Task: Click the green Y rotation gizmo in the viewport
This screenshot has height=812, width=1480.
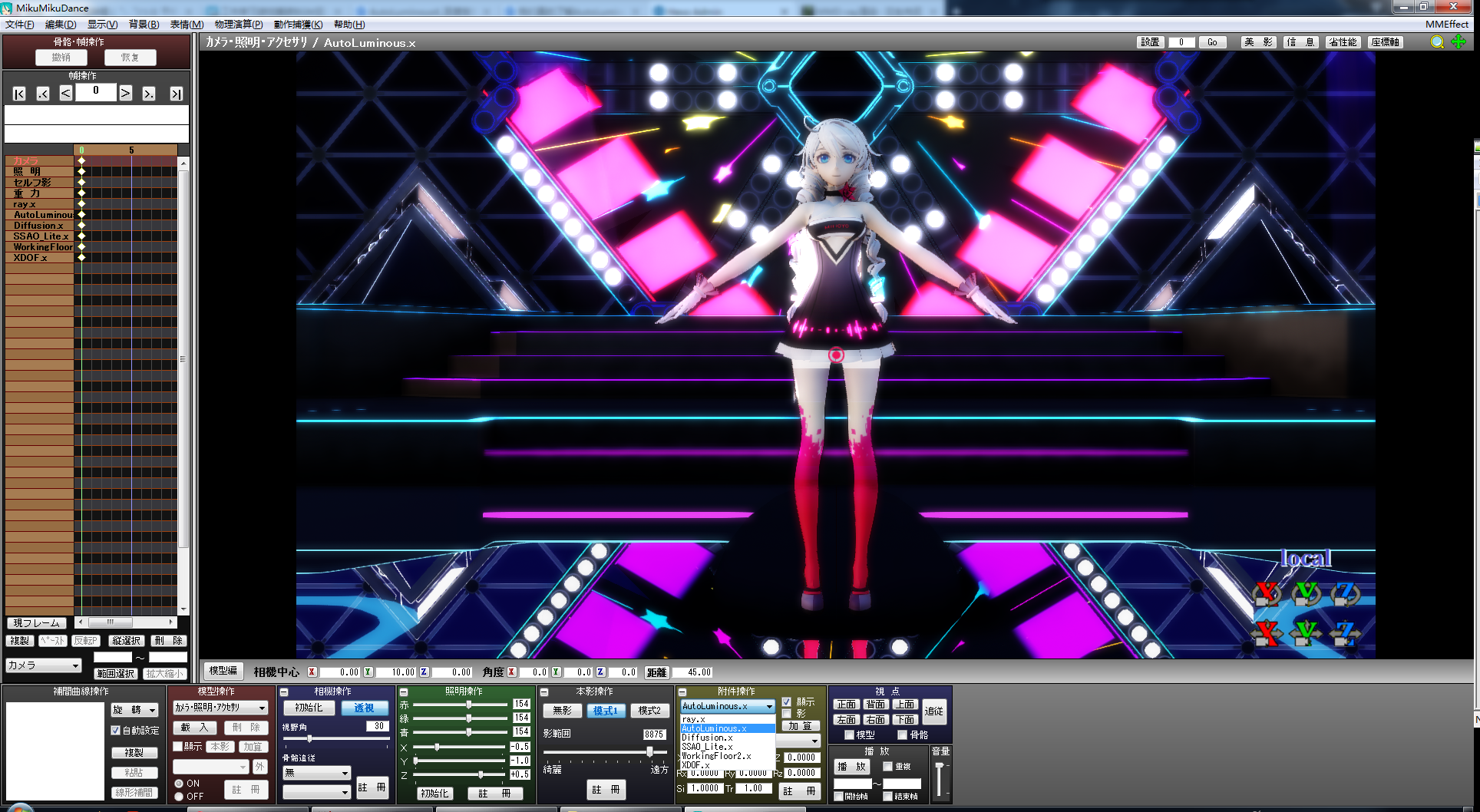Action: [1305, 593]
